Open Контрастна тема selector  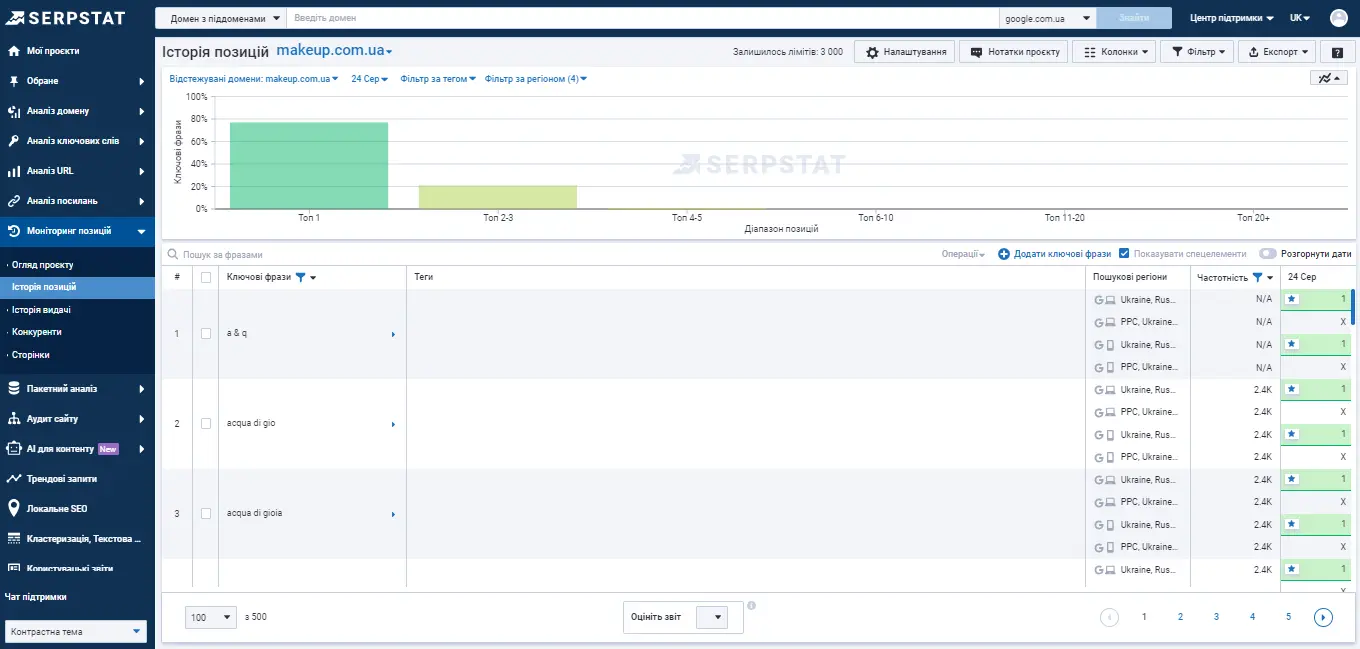point(76,632)
